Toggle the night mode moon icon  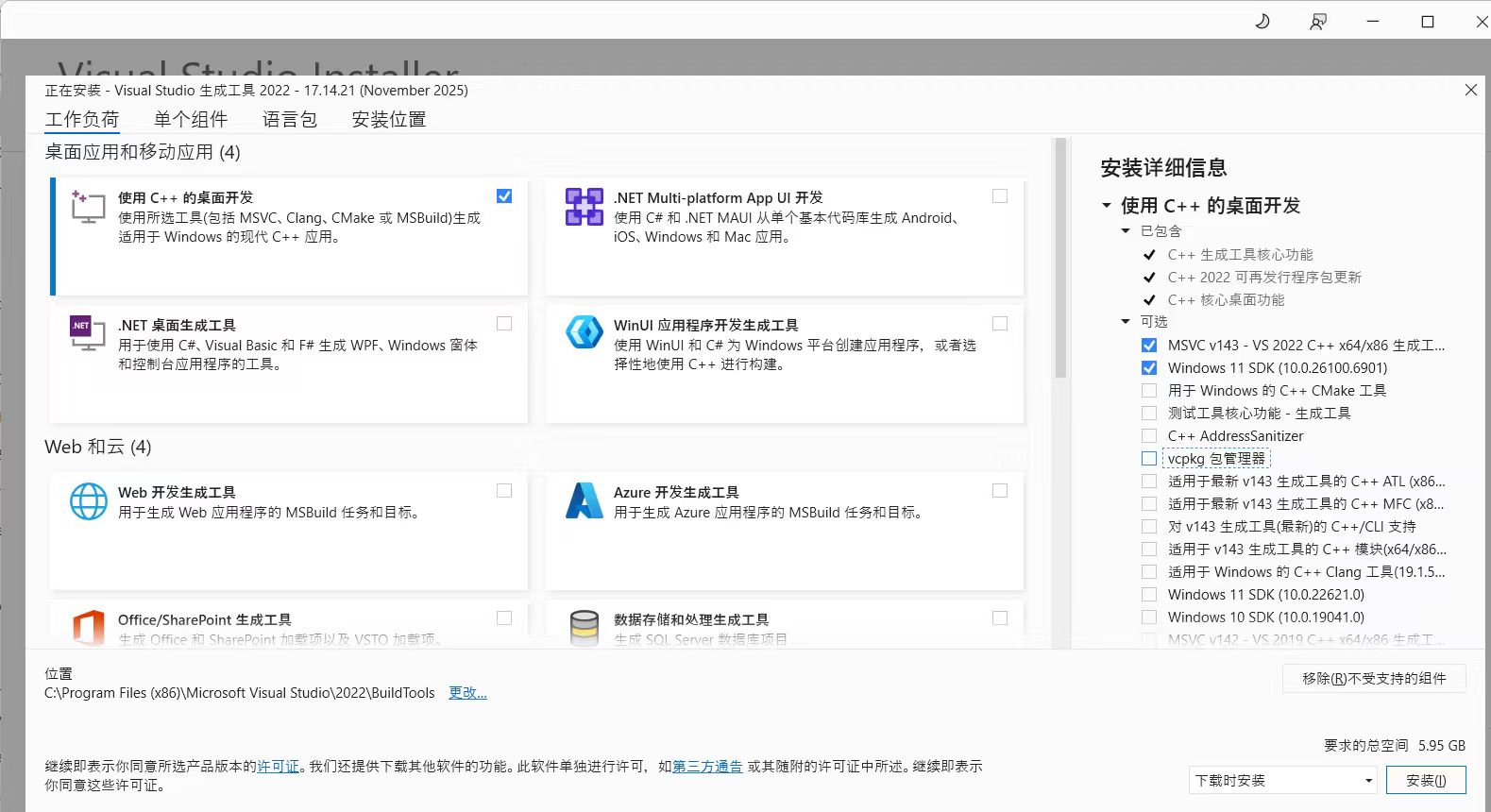(1262, 21)
